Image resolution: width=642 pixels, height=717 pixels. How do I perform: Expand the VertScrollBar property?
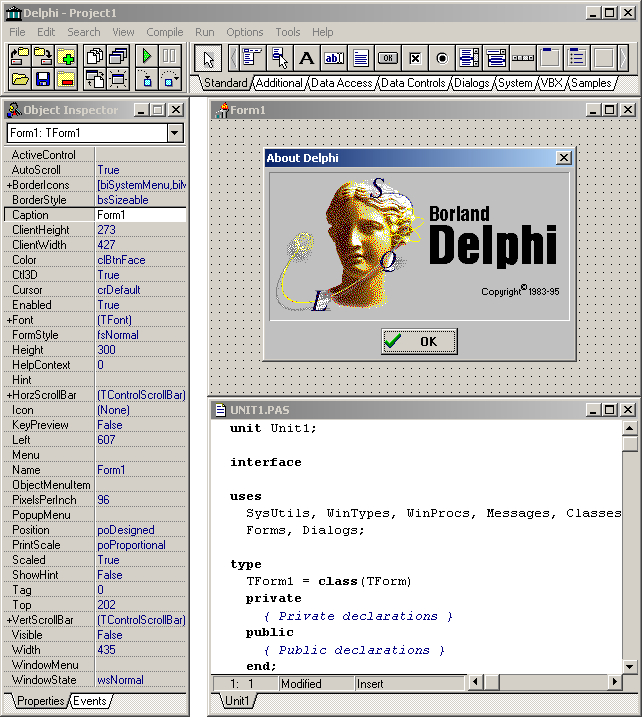pos(9,620)
